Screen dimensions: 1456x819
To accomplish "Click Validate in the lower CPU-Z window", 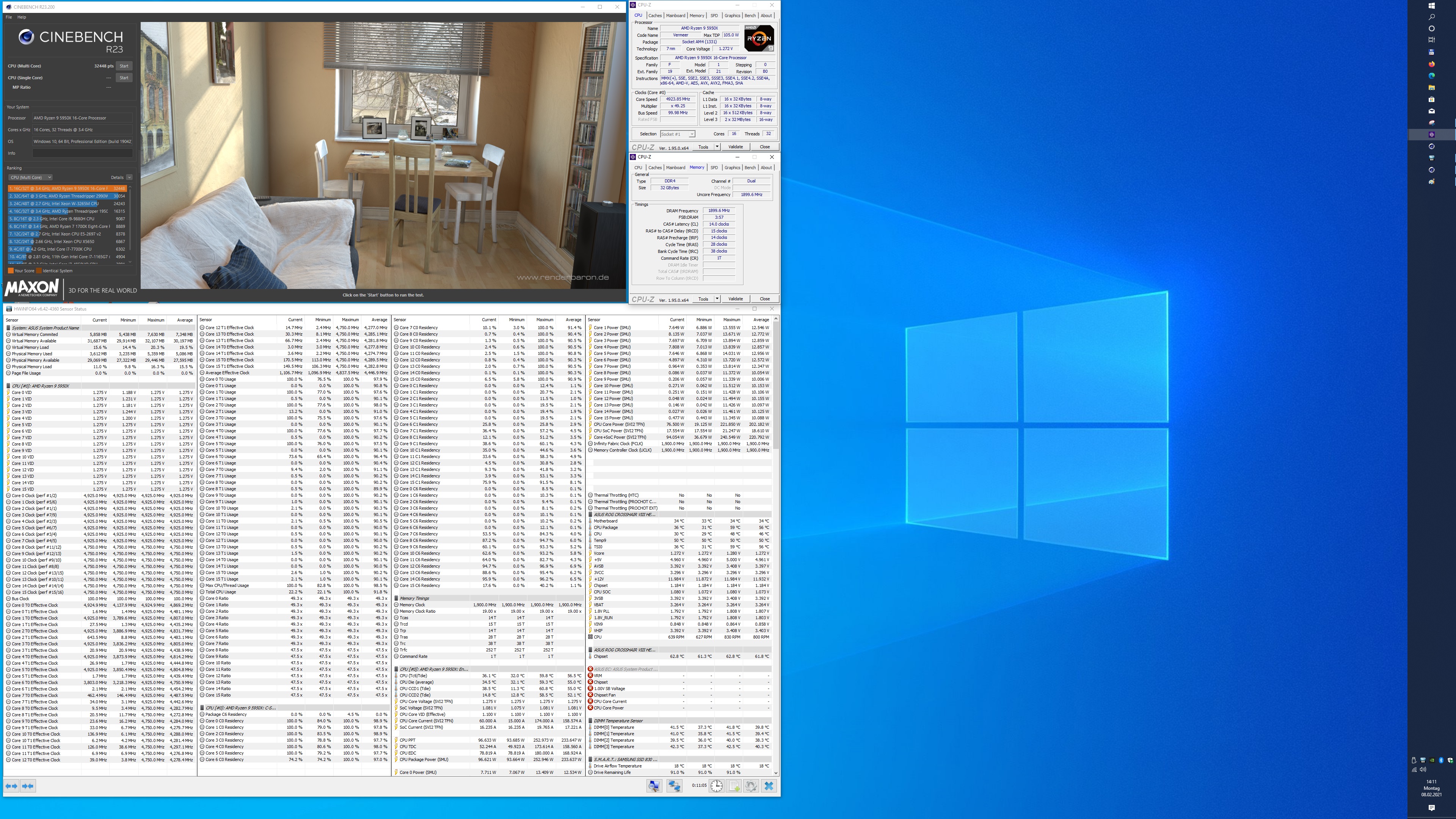I will (735, 299).
